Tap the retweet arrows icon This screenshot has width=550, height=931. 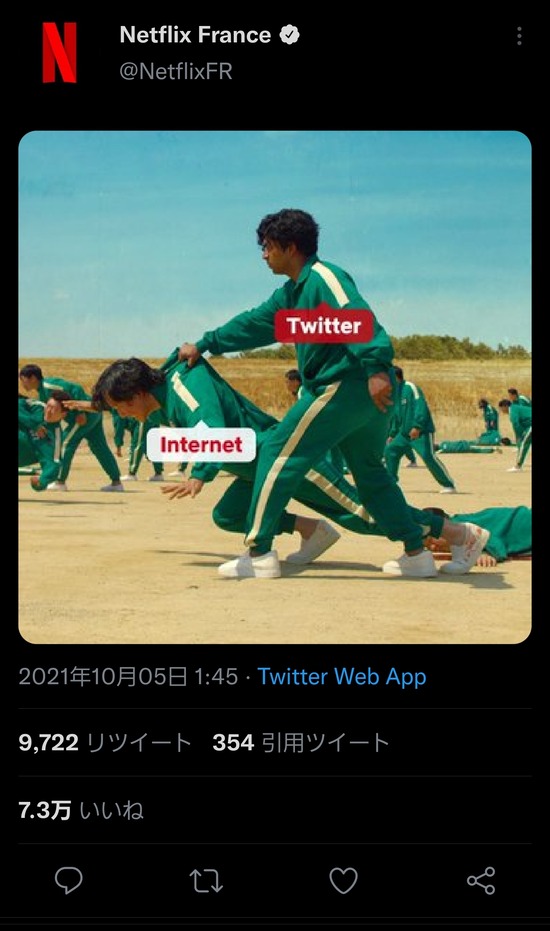(x=206, y=881)
